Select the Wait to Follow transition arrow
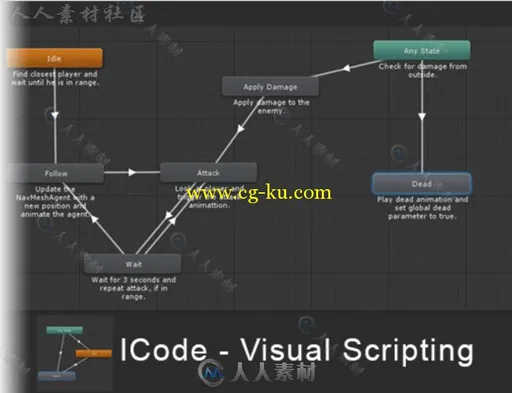 [95, 219]
